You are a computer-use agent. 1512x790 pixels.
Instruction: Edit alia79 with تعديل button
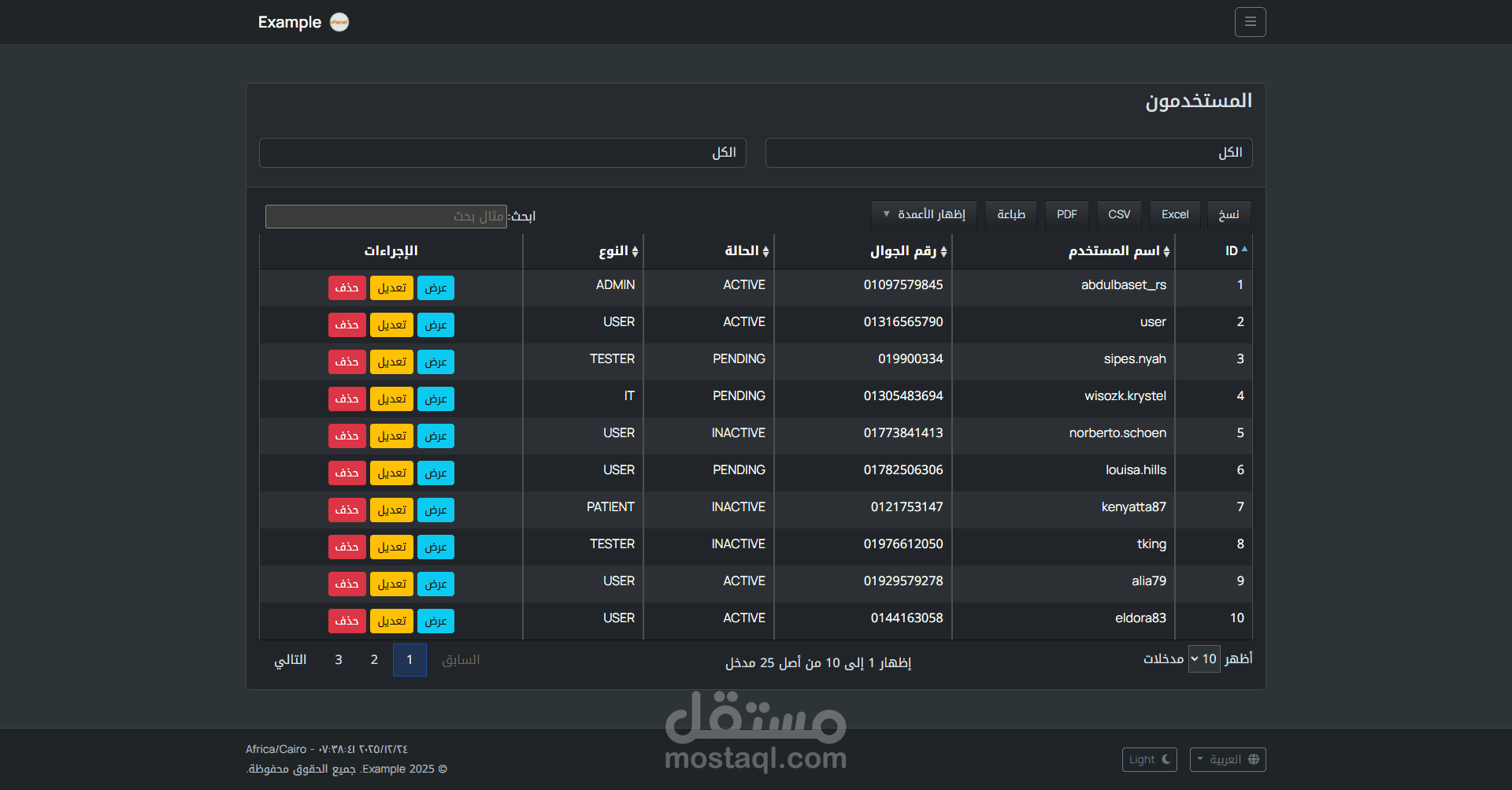point(391,584)
